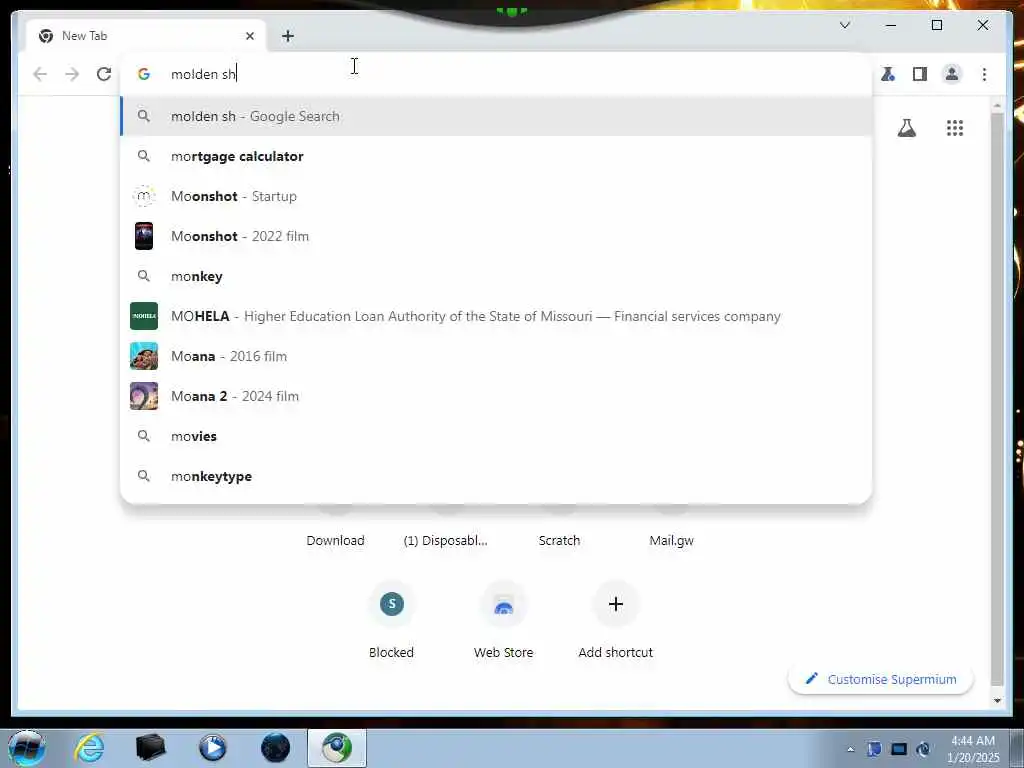Viewport: 1024px width, 768px height.
Task: Open the (1) Disposabl... shortcut
Action: coord(445,540)
